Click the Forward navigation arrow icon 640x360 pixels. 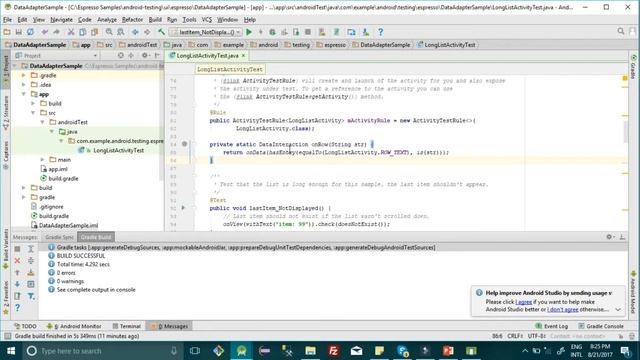(147, 32)
